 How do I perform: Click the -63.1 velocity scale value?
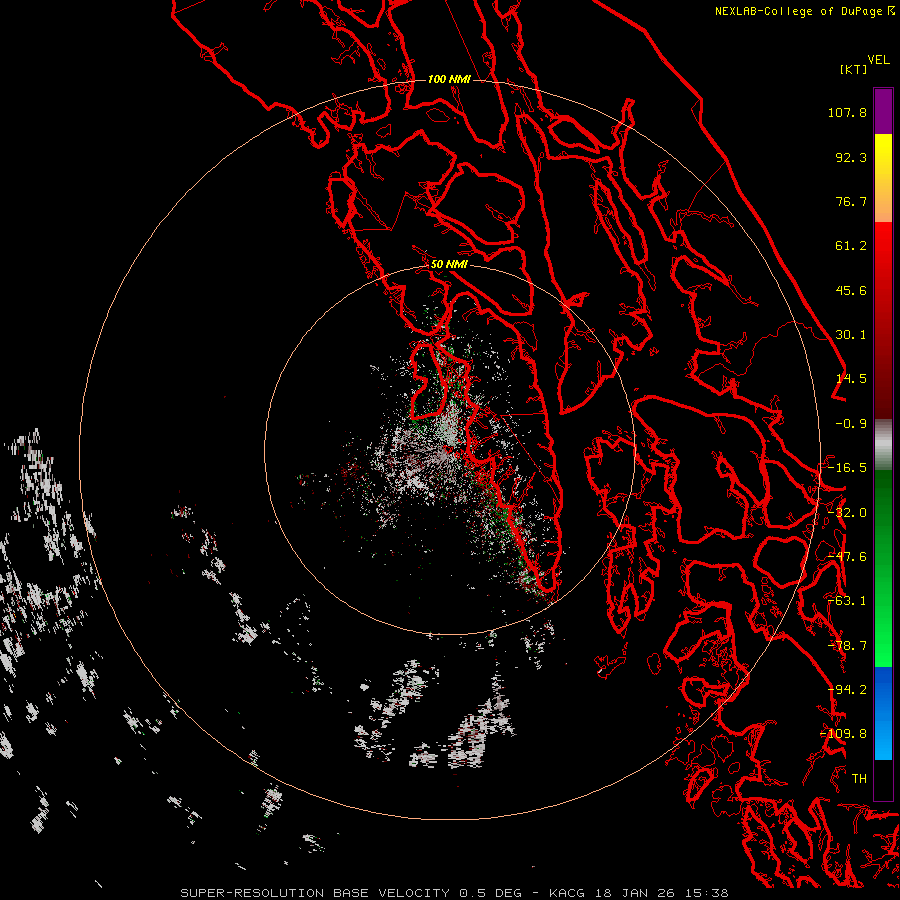847,601
